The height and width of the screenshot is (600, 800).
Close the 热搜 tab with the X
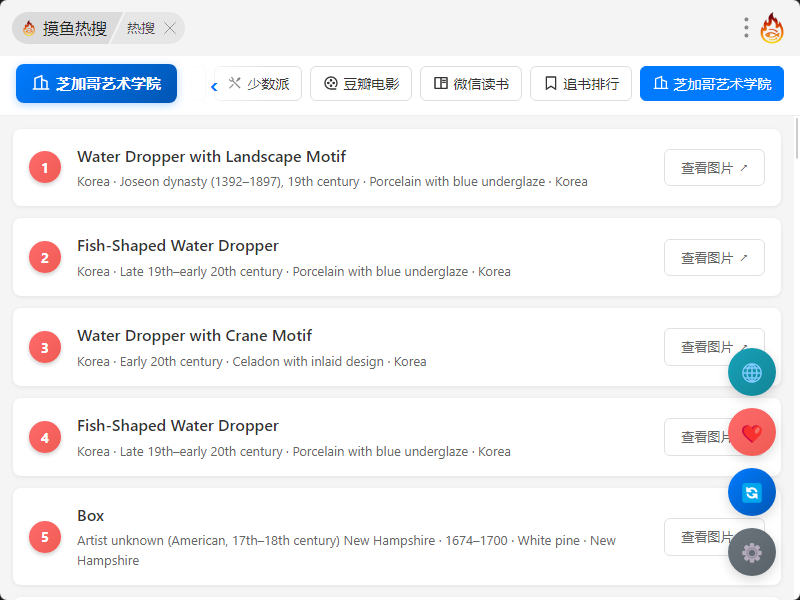pos(170,28)
